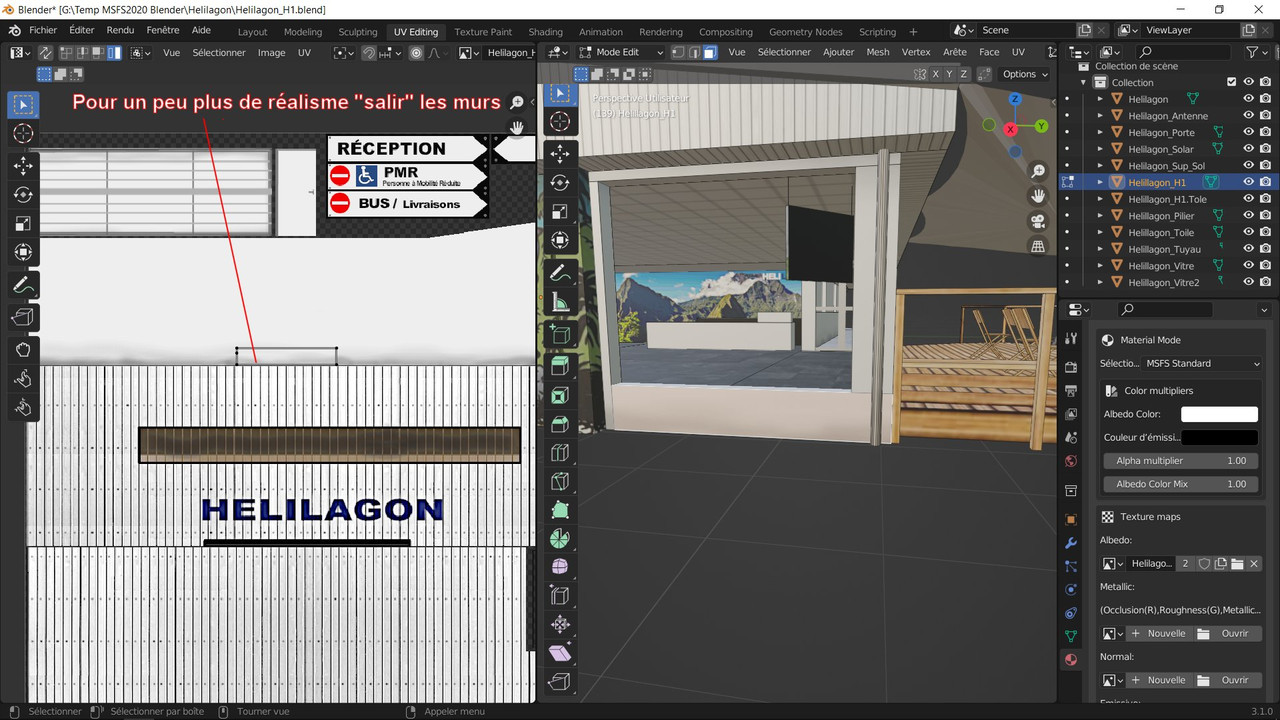Select the Inset Faces tool
The image size is (1280, 720).
tap(560, 395)
